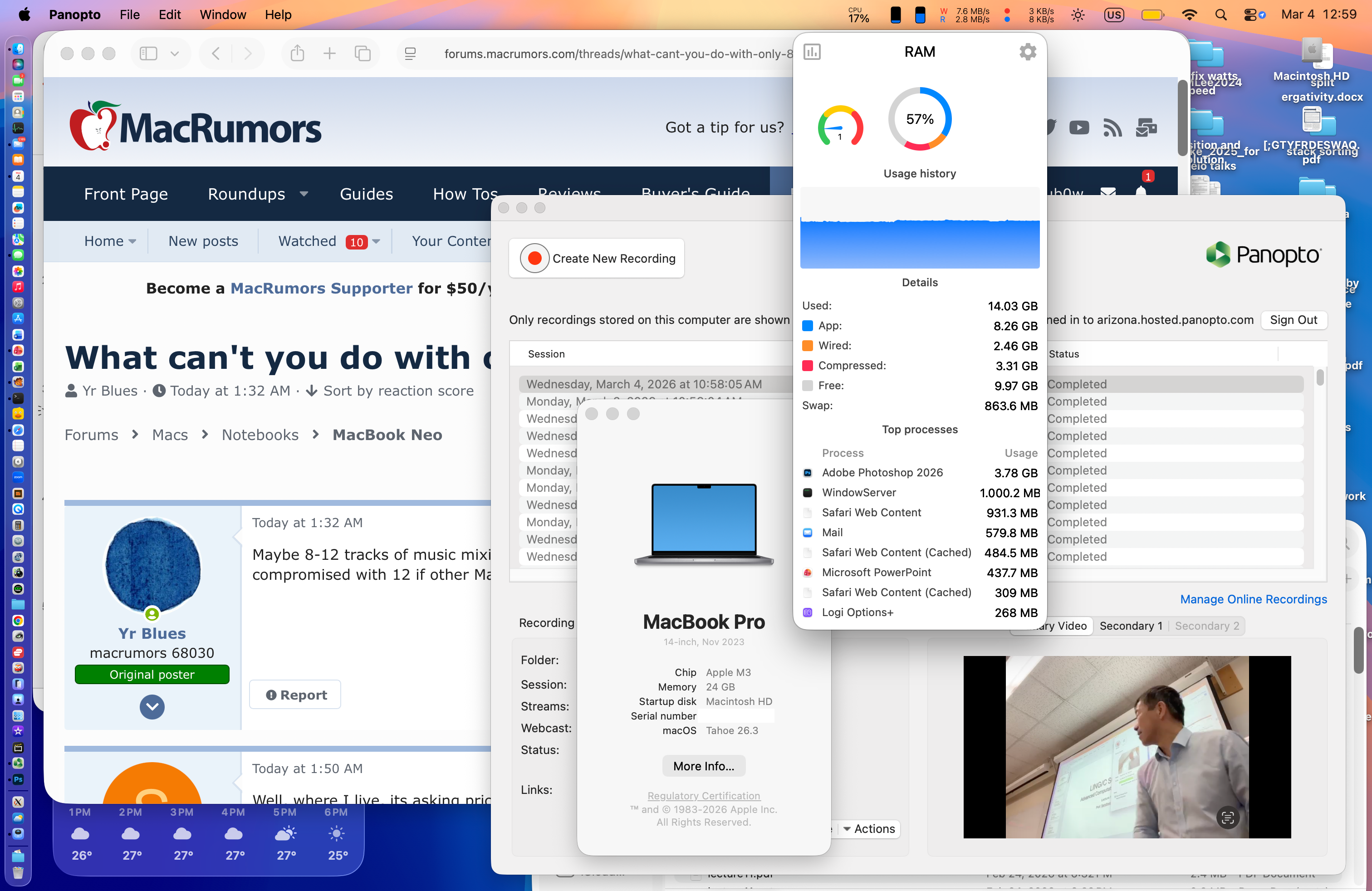The width and height of the screenshot is (1372, 891).
Task: Open the forum inbox envelope icon
Action: (1108, 192)
